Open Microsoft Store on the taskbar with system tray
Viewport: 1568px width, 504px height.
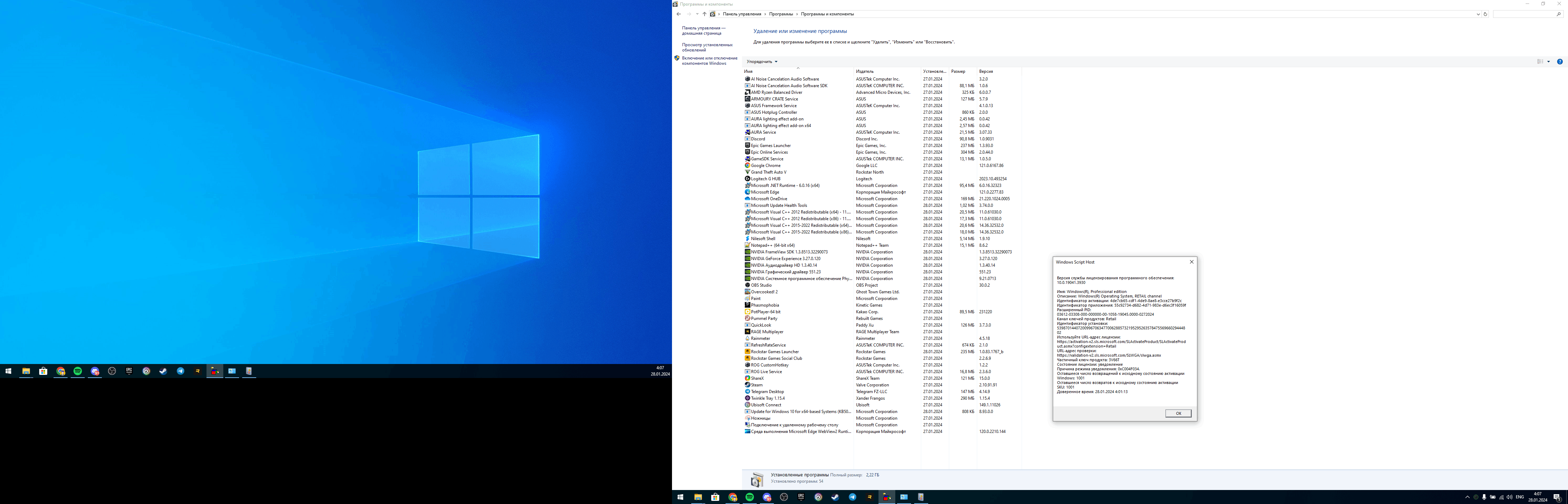click(x=715, y=497)
